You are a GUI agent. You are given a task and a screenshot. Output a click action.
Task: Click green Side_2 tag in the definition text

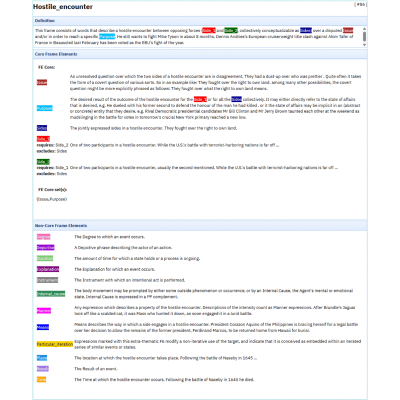click(231, 30)
